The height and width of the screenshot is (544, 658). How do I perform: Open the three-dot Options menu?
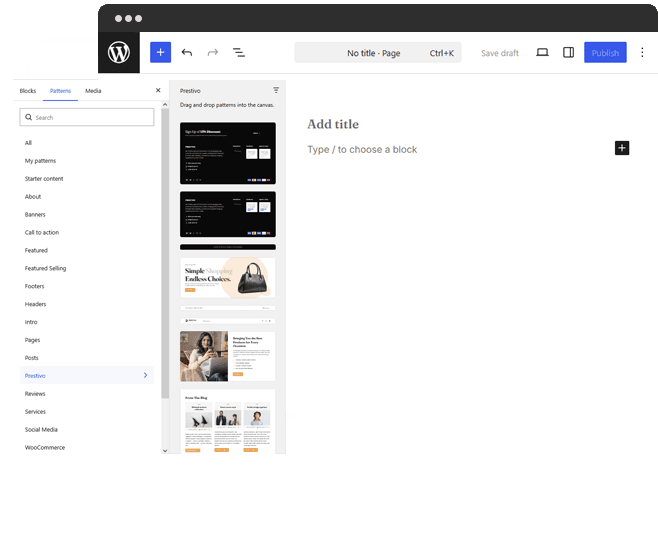point(642,52)
